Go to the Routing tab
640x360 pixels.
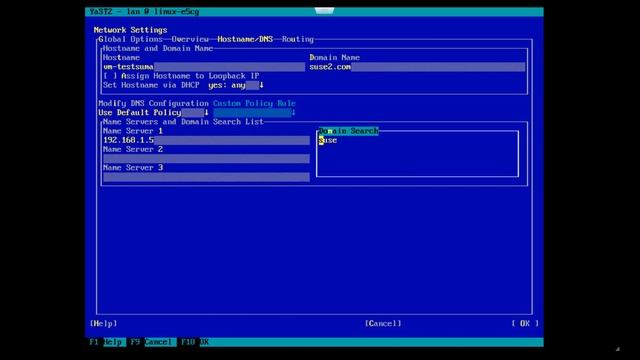pyautogui.click(x=298, y=39)
